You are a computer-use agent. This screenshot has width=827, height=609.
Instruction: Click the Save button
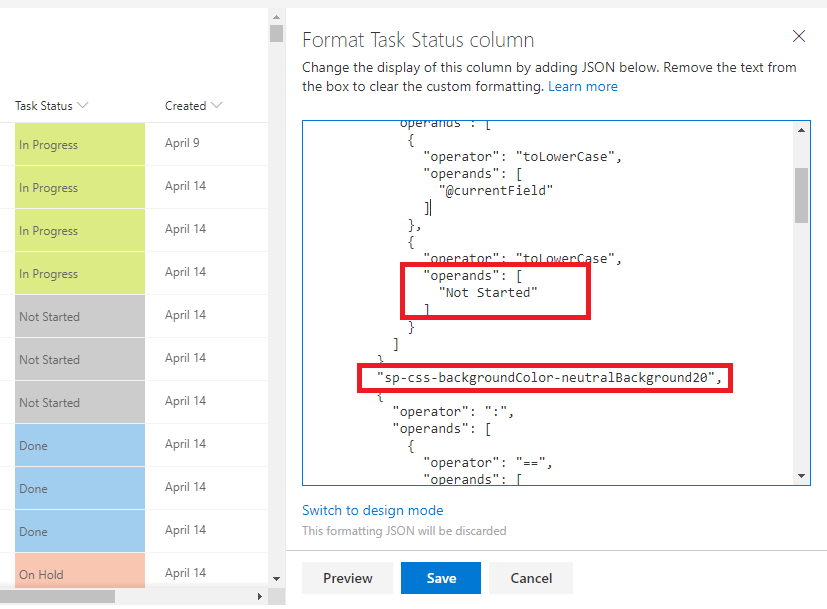pos(440,578)
